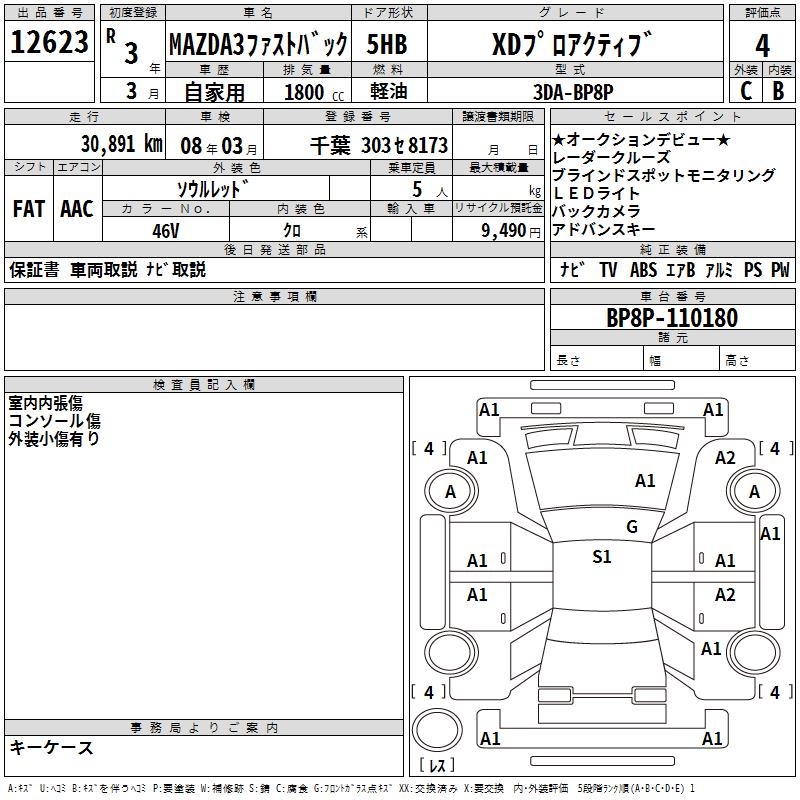Click the inspection date 08年03月
Screen dimensions: 800x800
coord(218,146)
